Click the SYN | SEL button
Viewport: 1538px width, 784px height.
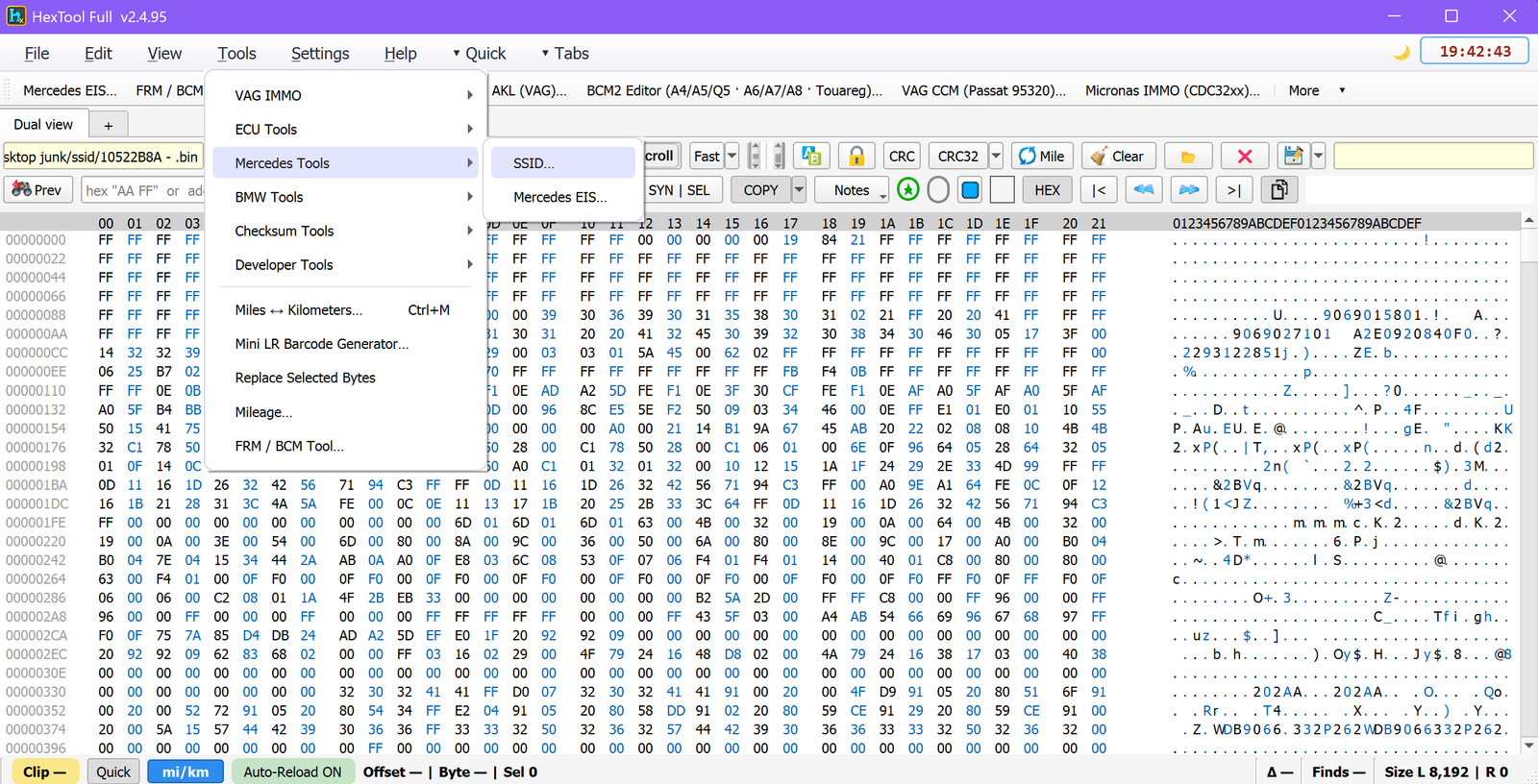[679, 189]
